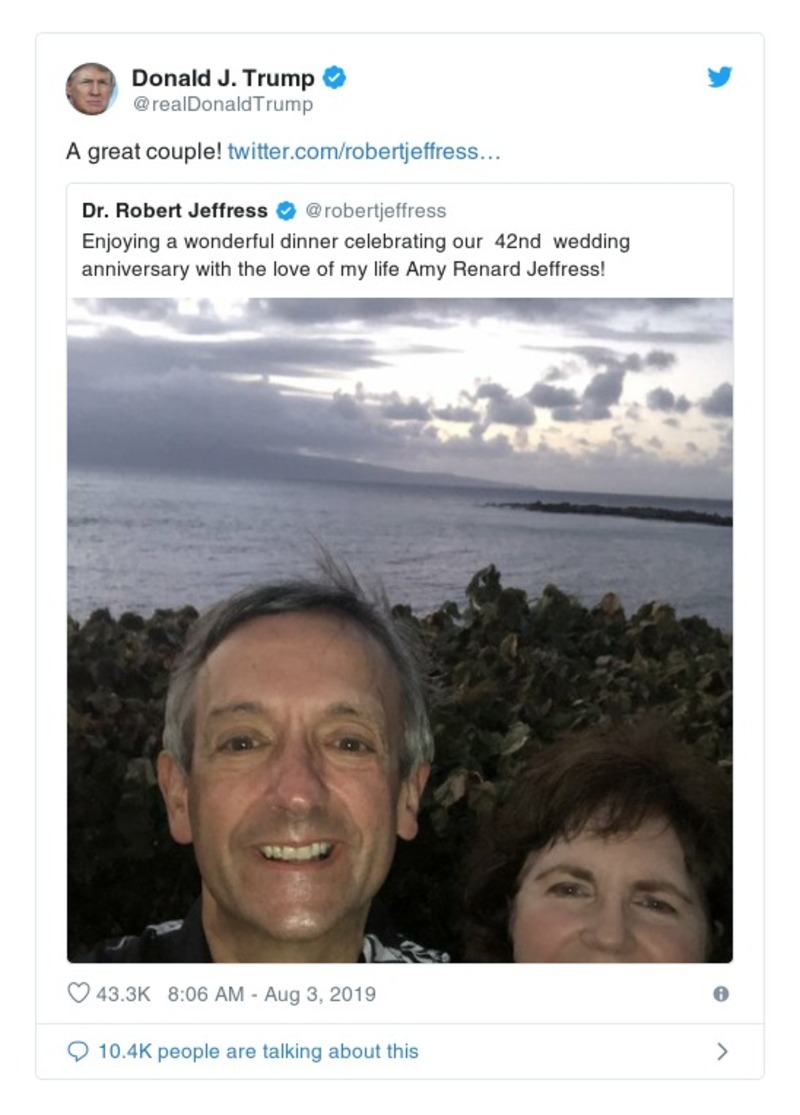Click the info circle icon
The width and height of the screenshot is (800, 1115).
coord(721,994)
